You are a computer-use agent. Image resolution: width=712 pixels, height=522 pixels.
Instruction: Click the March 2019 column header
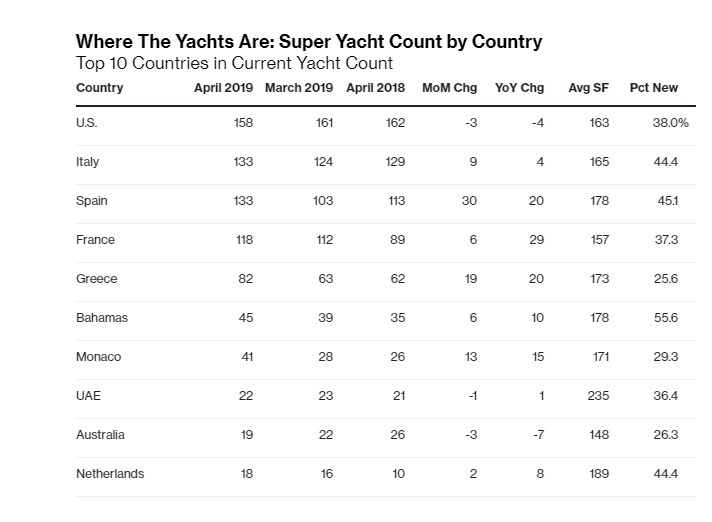(299, 88)
